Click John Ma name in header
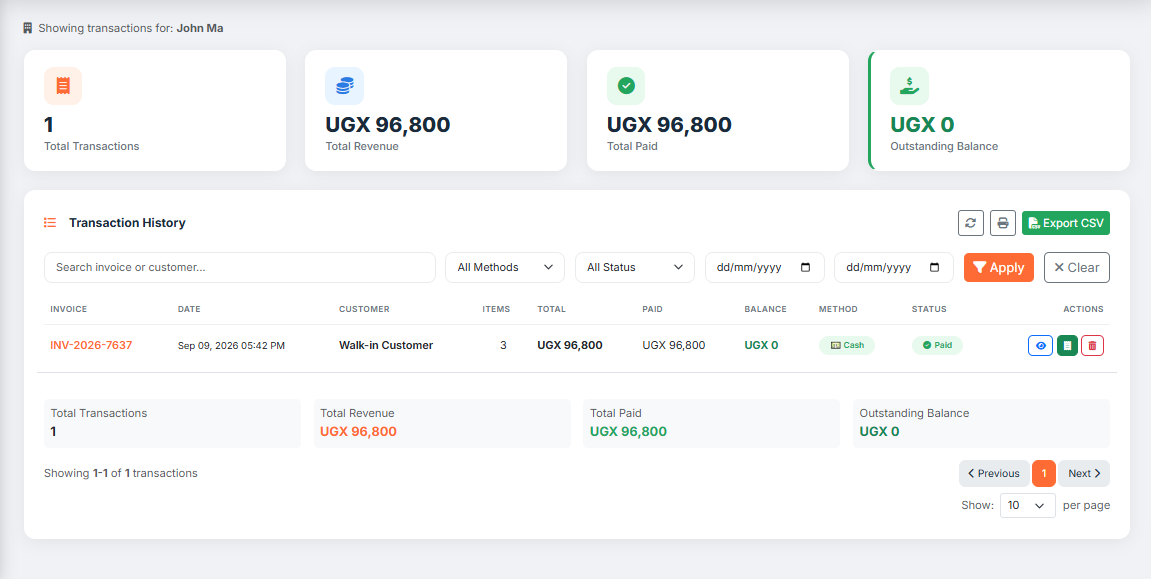This screenshot has width=1151, height=579. [200, 29]
